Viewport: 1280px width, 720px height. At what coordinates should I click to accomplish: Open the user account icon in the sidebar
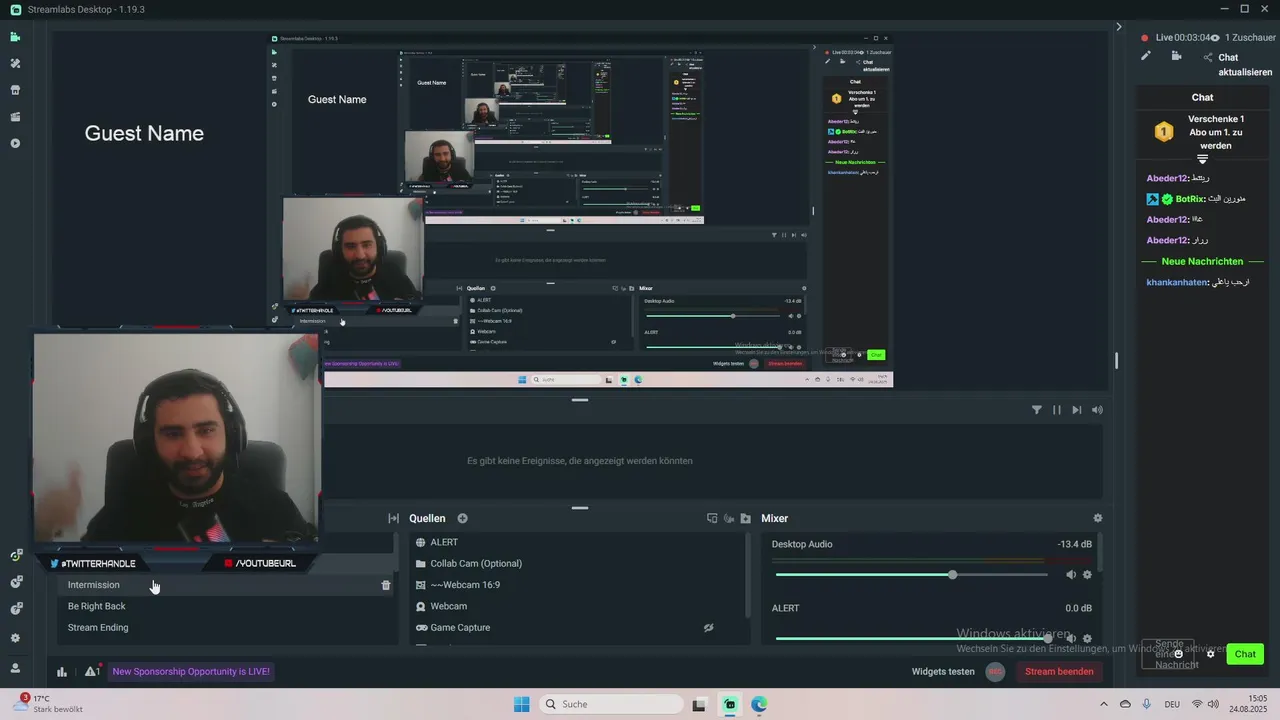15,668
